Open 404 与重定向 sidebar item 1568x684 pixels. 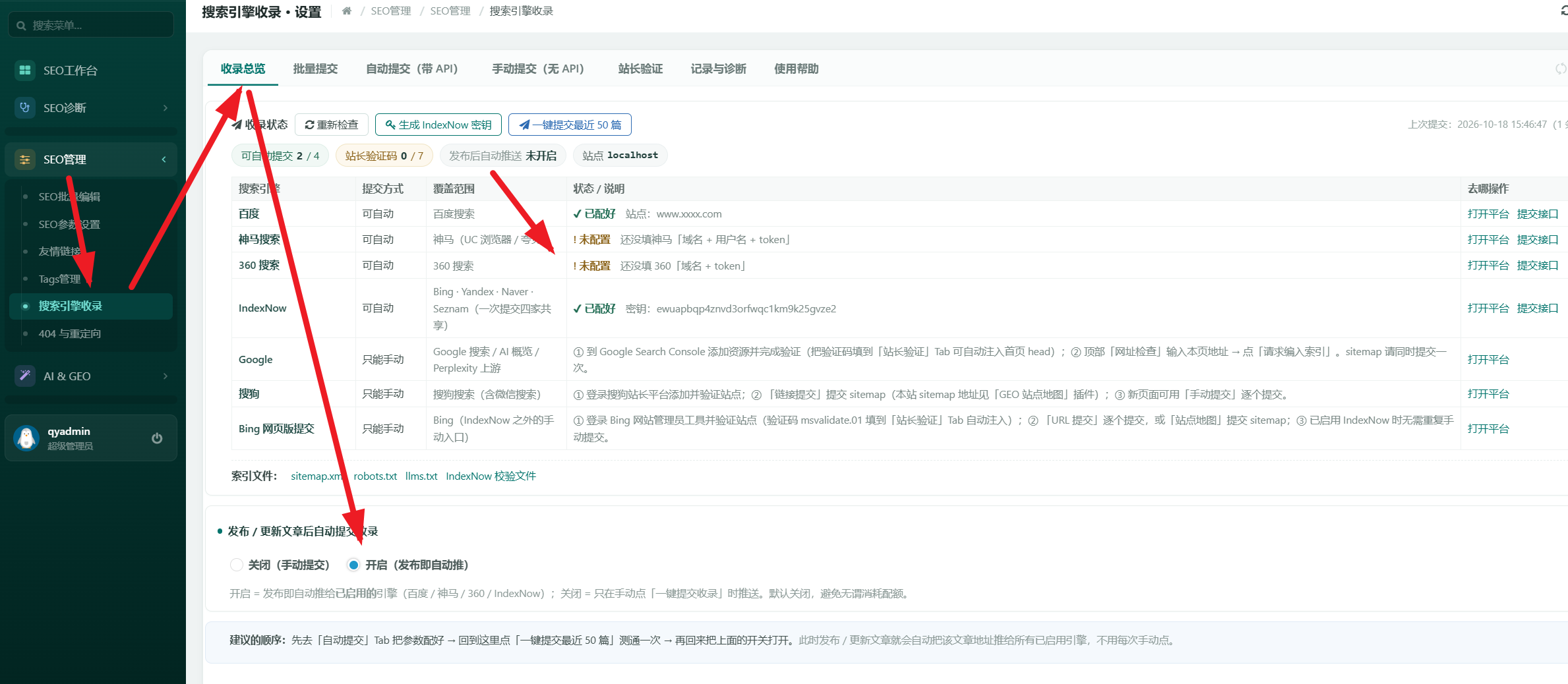click(91, 333)
